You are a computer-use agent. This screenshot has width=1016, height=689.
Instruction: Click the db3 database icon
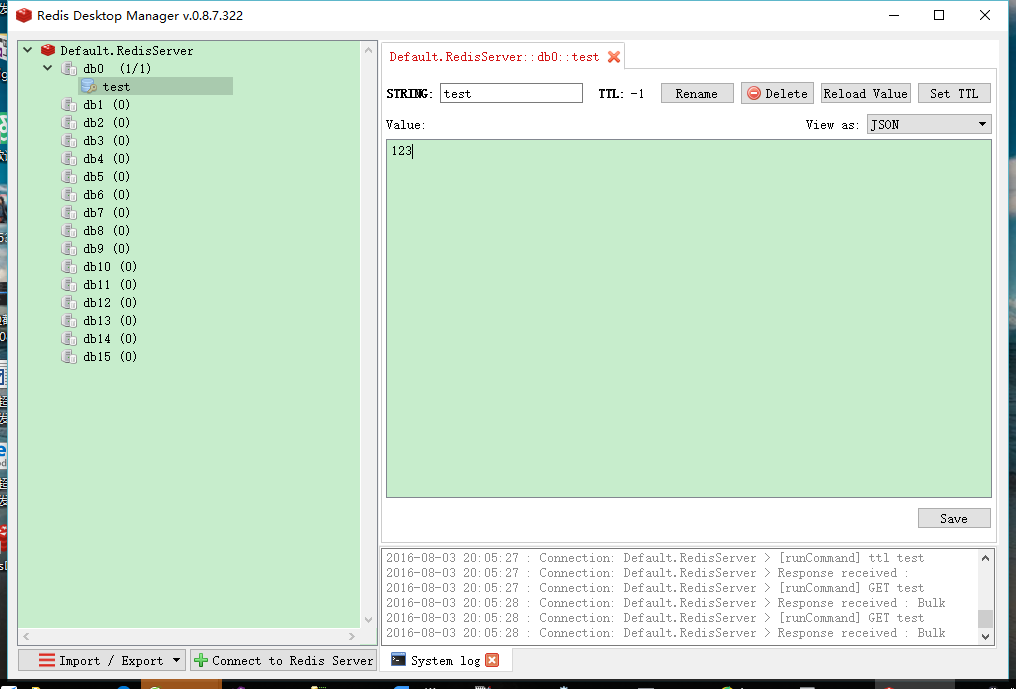click(x=69, y=141)
